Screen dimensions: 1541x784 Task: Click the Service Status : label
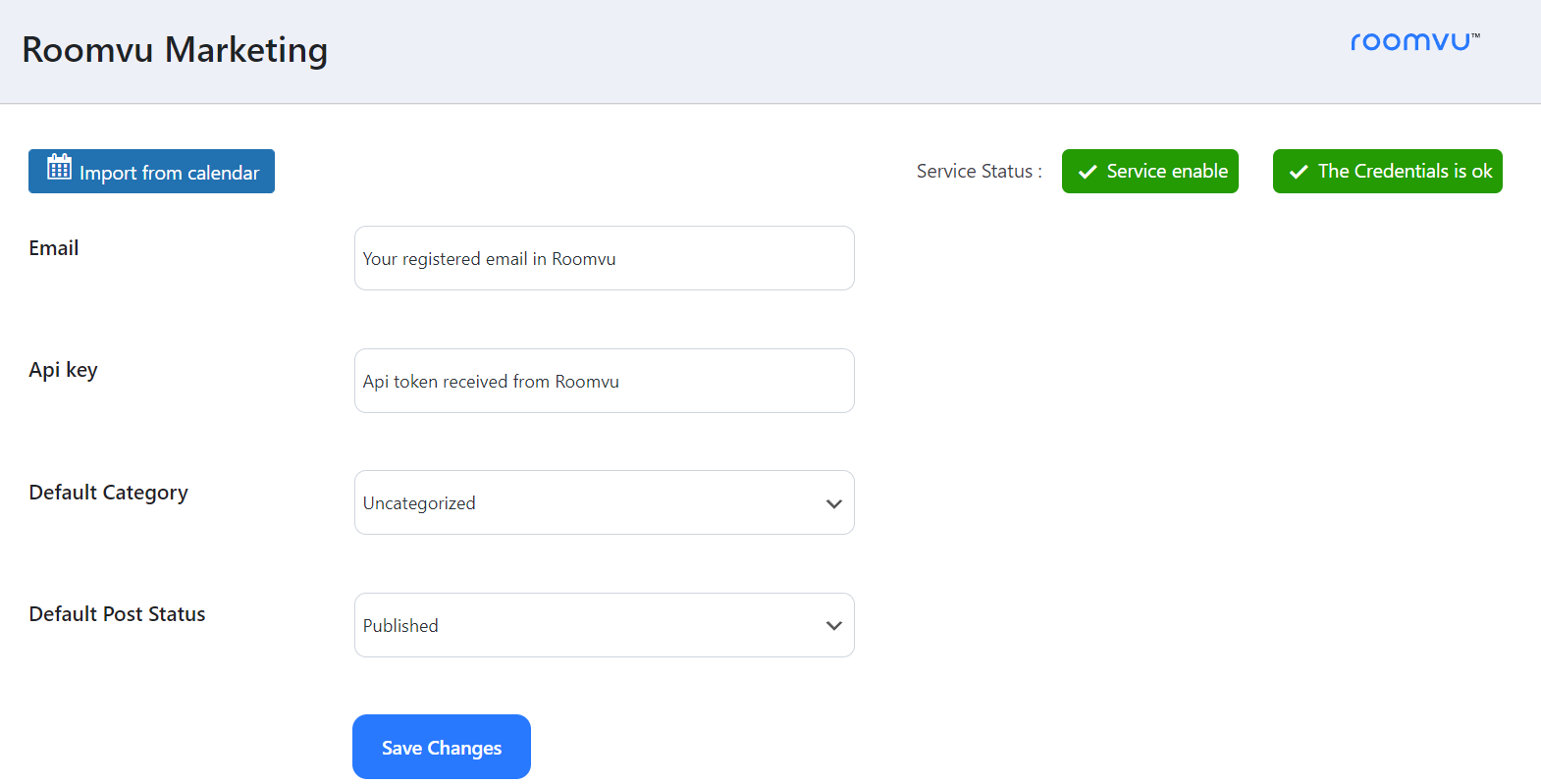tap(980, 171)
